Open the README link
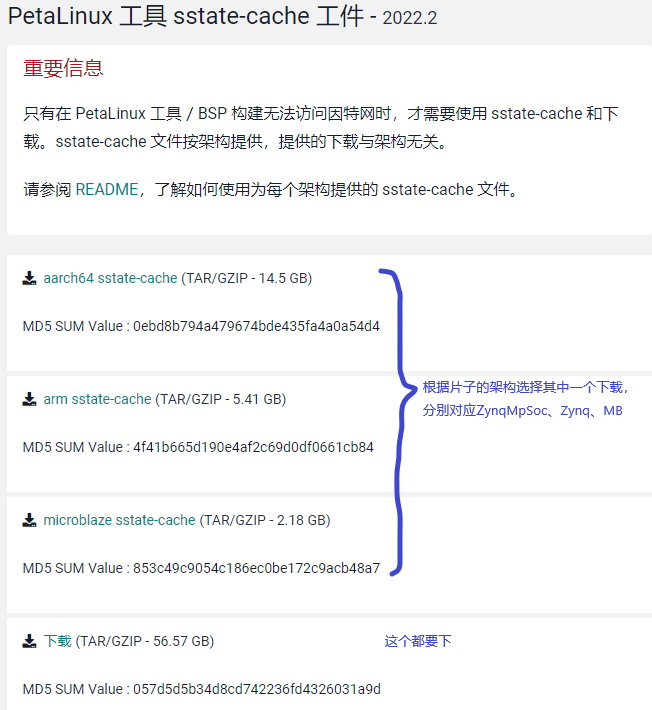Viewport: 652px width, 710px height. (x=106, y=189)
